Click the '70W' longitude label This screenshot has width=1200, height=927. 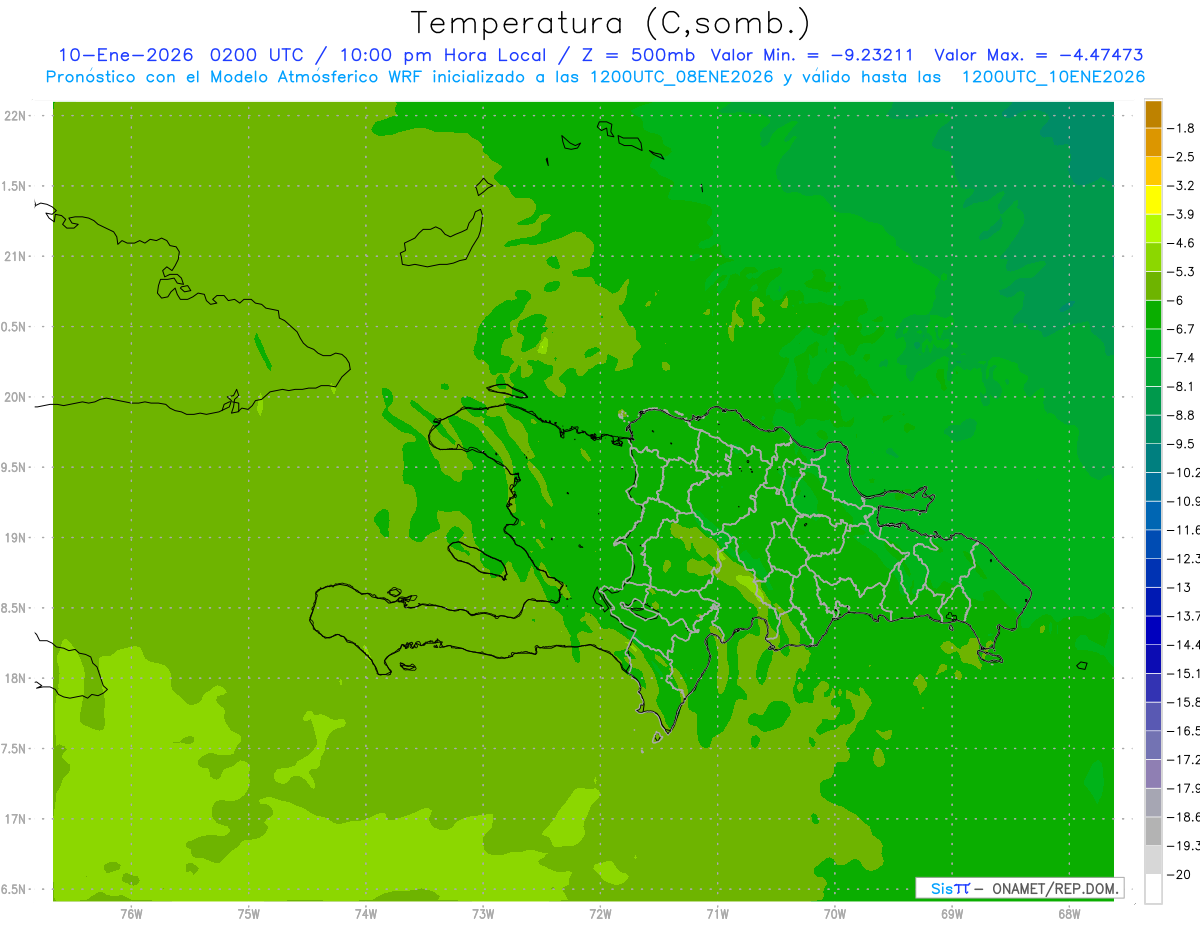tap(834, 914)
